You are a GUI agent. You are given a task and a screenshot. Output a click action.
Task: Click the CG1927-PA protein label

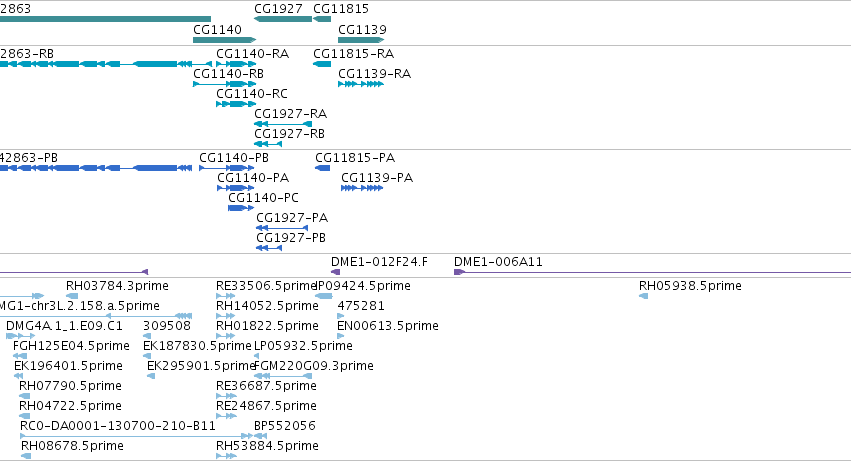point(292,218)
